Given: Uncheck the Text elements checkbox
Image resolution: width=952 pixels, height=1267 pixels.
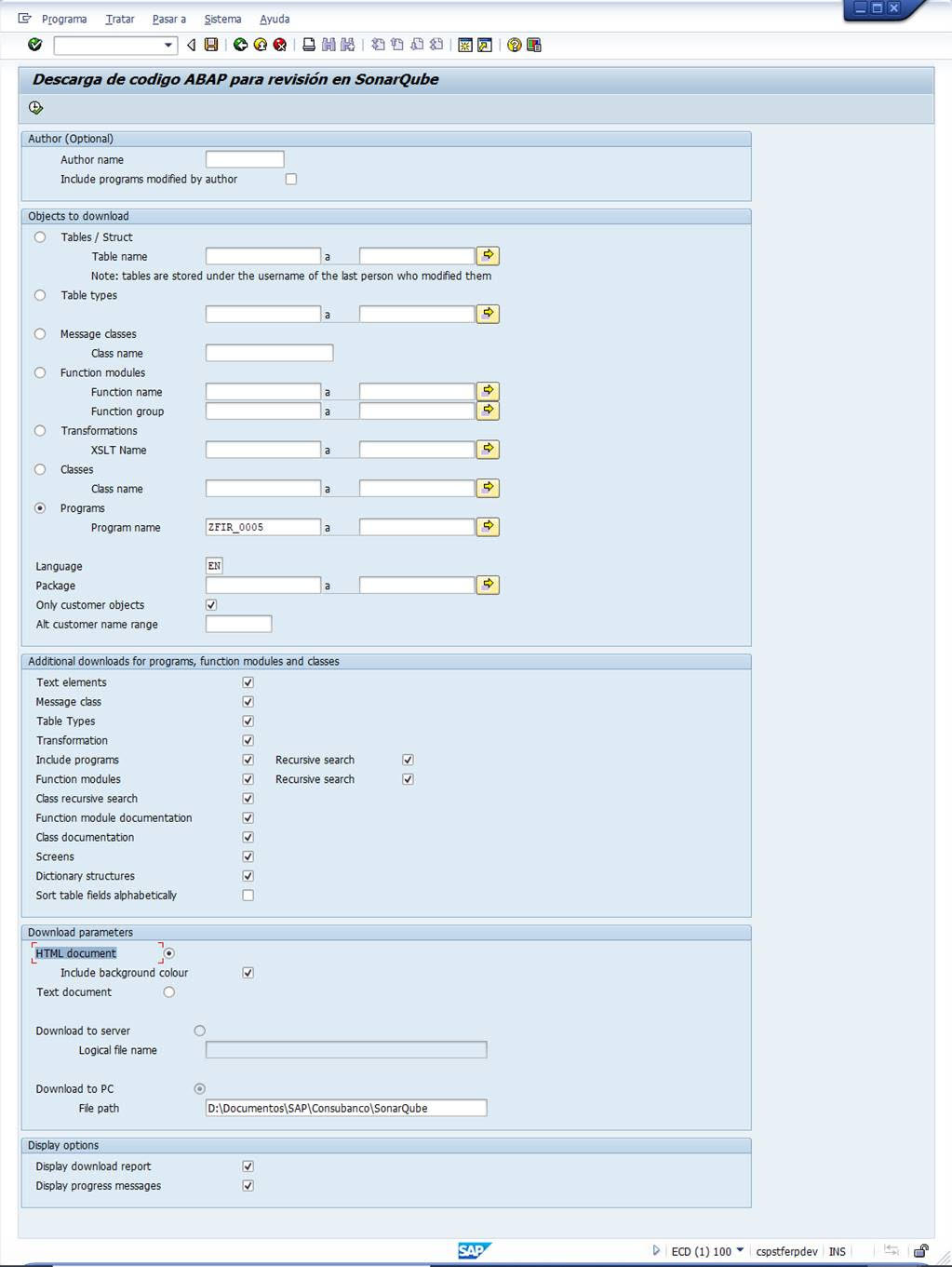Looking at the screenshot, I should click(248, 682).
